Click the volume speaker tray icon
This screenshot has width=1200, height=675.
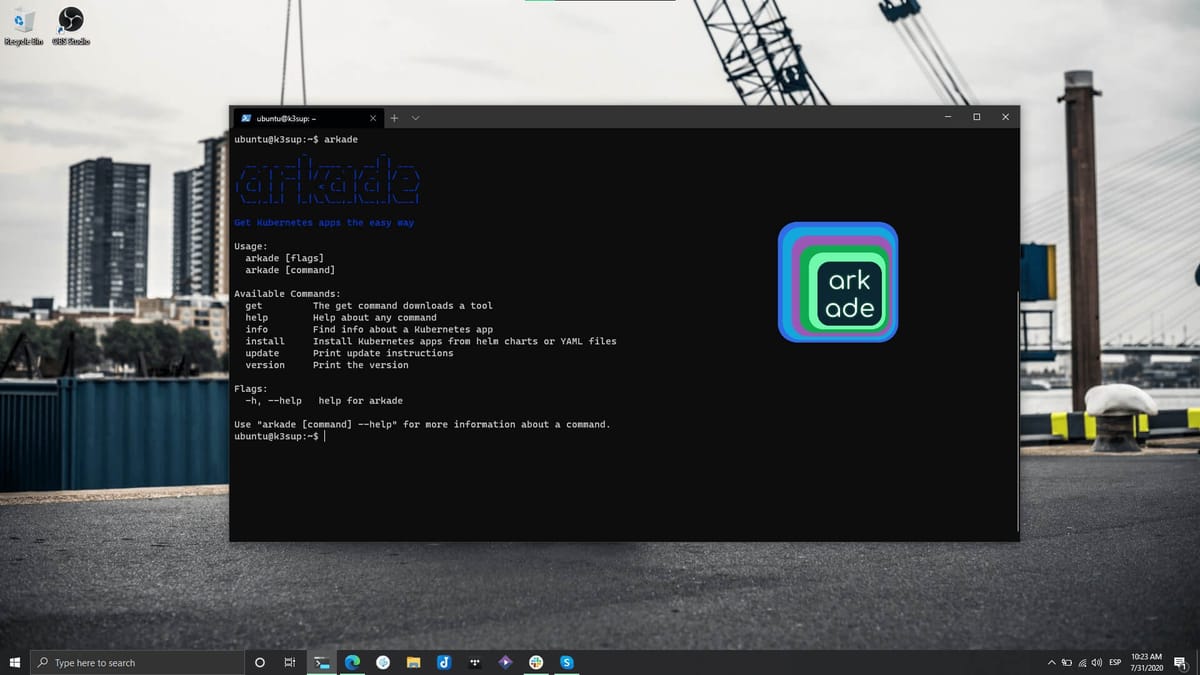(x=1097, y=662)
